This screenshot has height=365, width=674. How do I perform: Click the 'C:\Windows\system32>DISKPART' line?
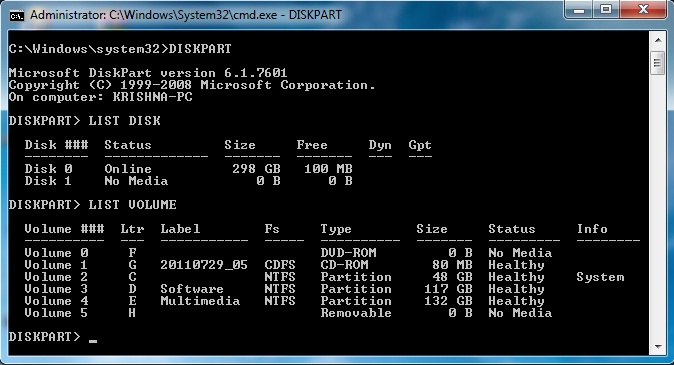(x=120, y=49)
